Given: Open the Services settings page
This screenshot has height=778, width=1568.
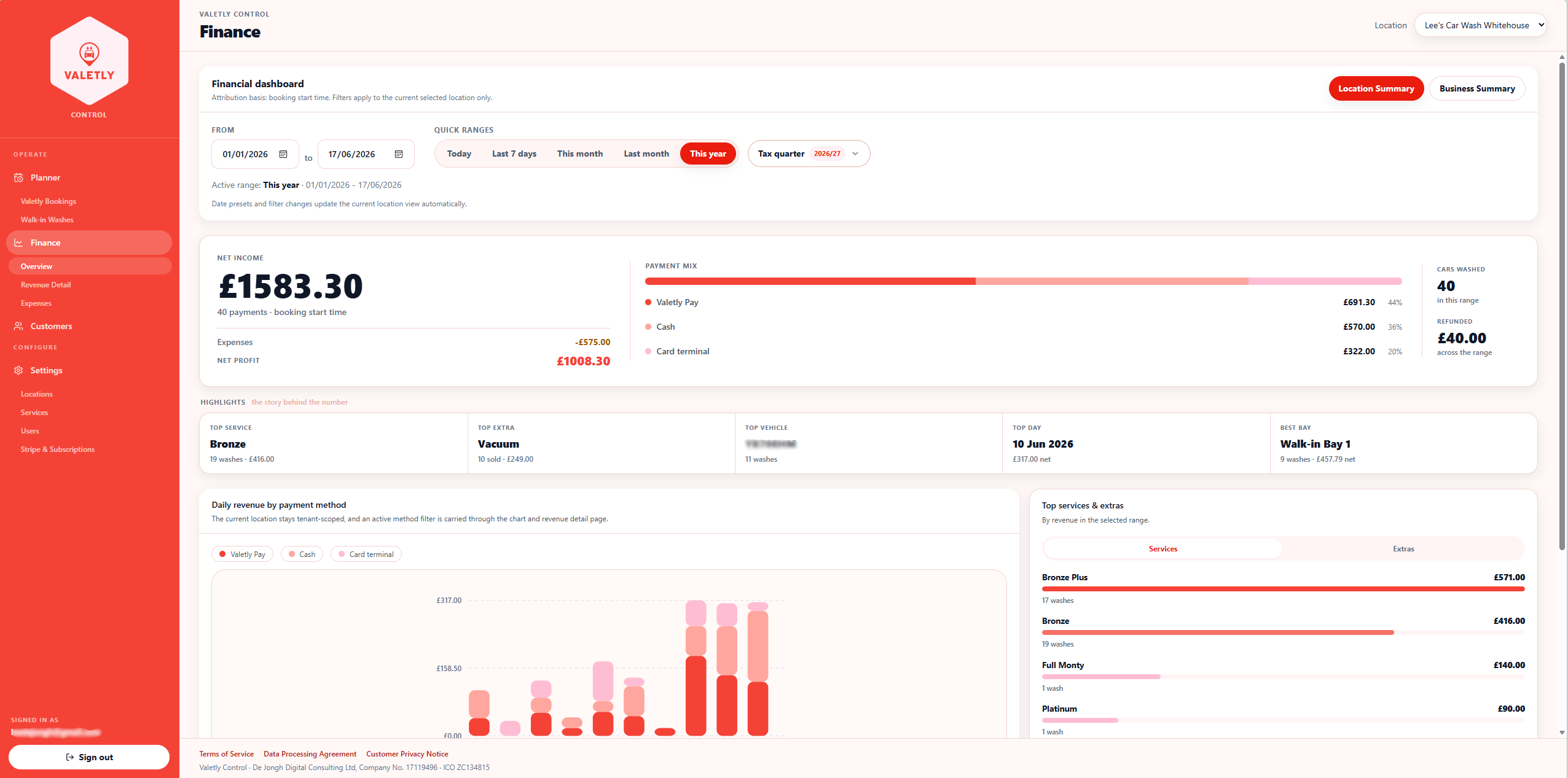Looking at the screenshot, I should click(x=34, y=413).
